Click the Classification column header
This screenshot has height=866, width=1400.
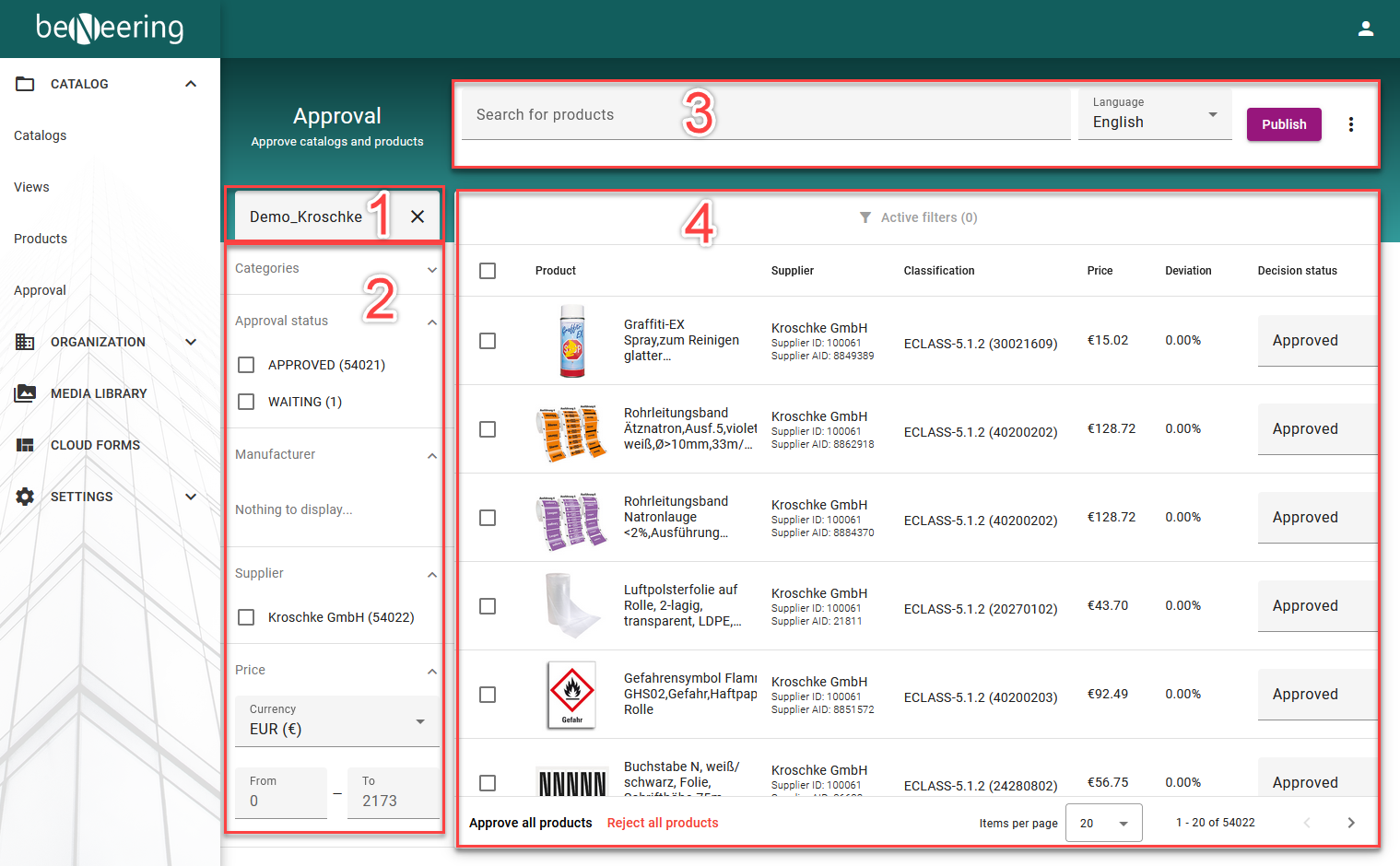coord(939,271)
